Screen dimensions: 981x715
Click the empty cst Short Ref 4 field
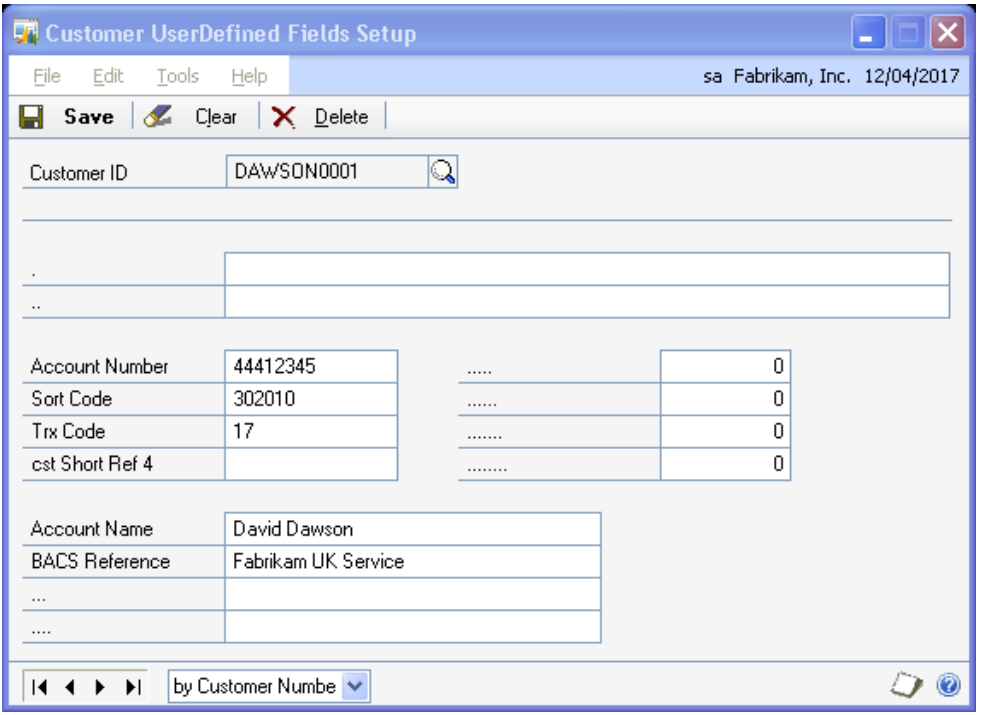tap(311, 465)
